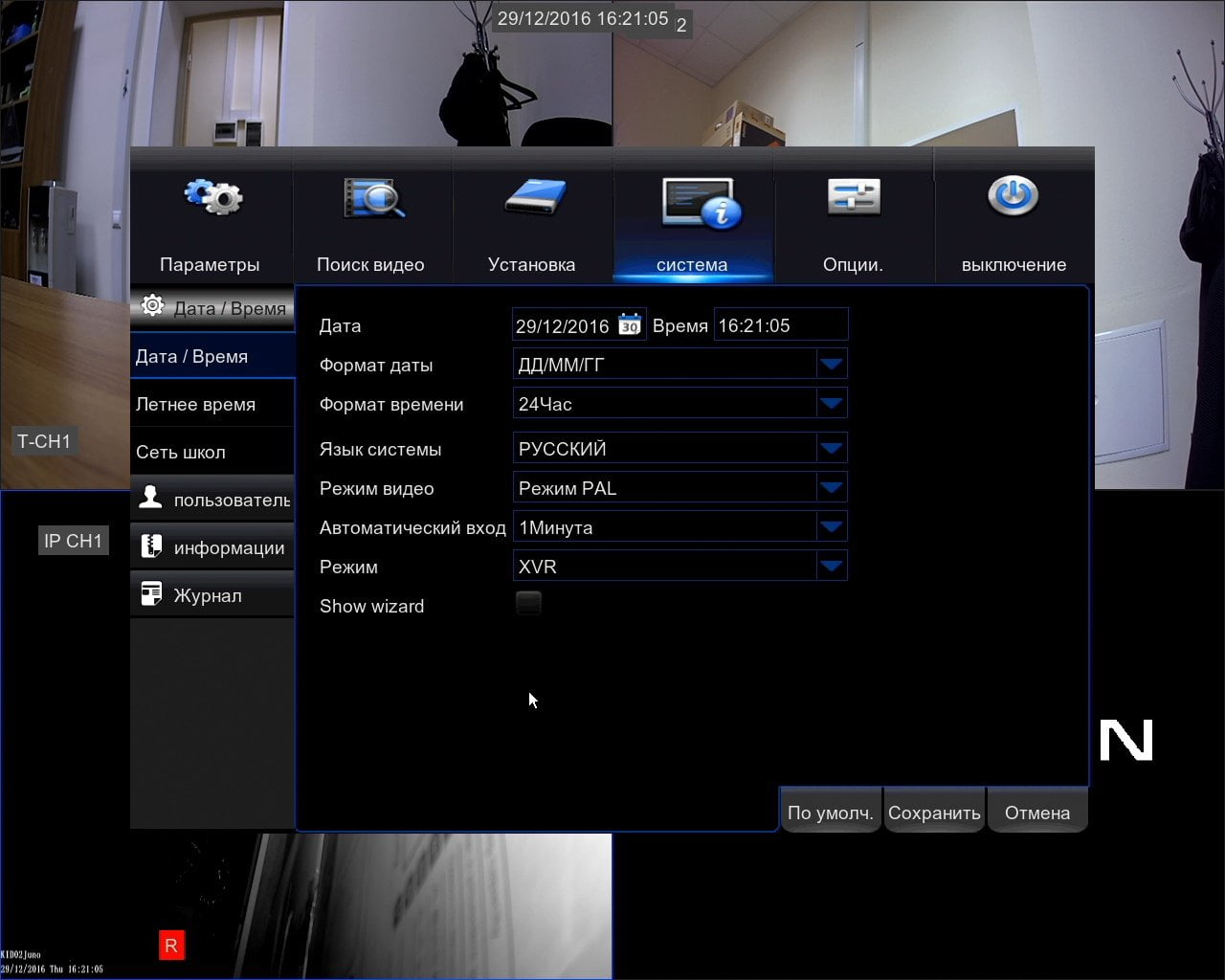The width and height of the screenshot is (1225, 980).
Task: Click the выключение power icon
Action: 1013,196
